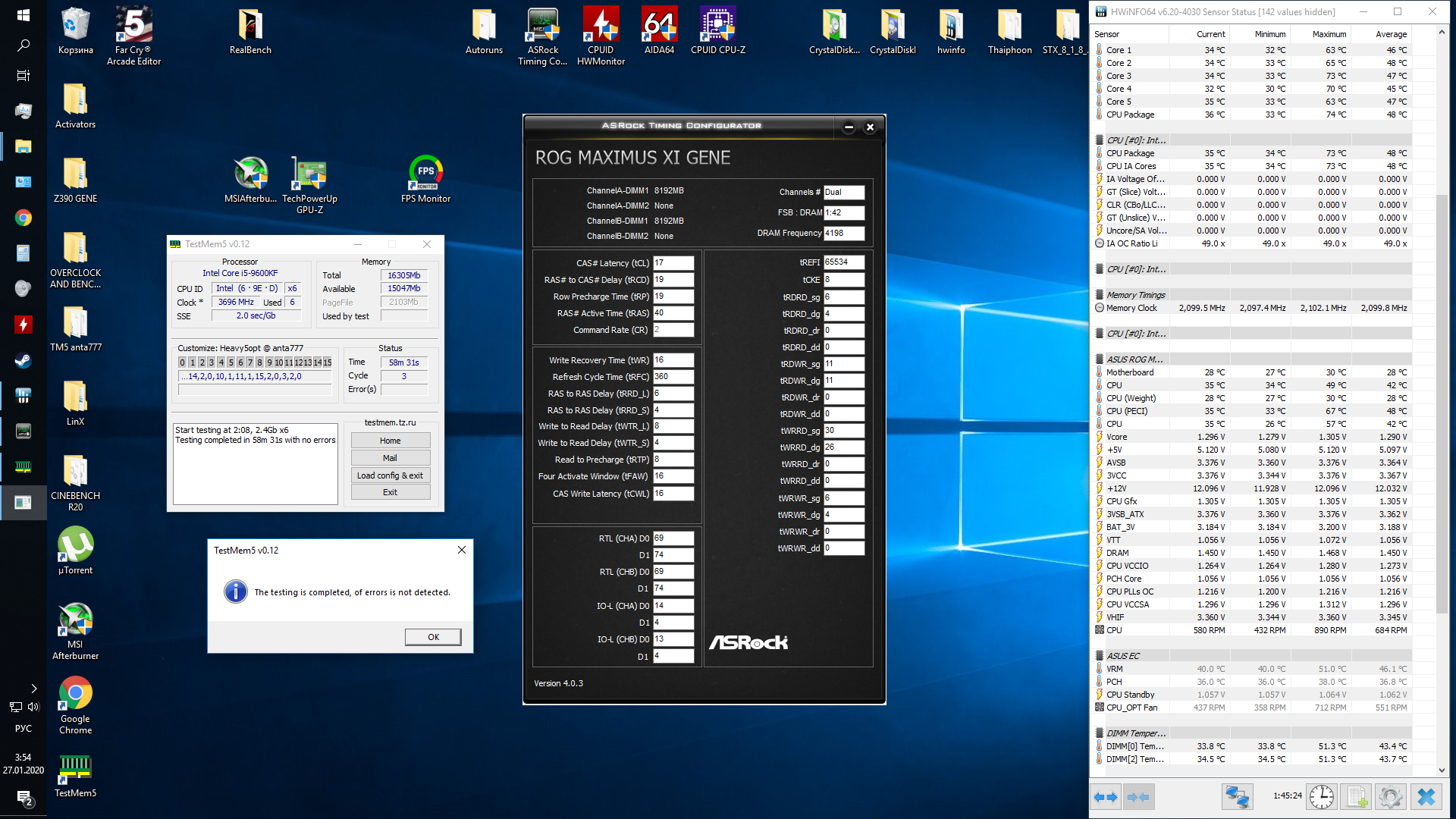Click the tREFI value field
Viewport: 1456px width, 819px height.
click(843, 262)
